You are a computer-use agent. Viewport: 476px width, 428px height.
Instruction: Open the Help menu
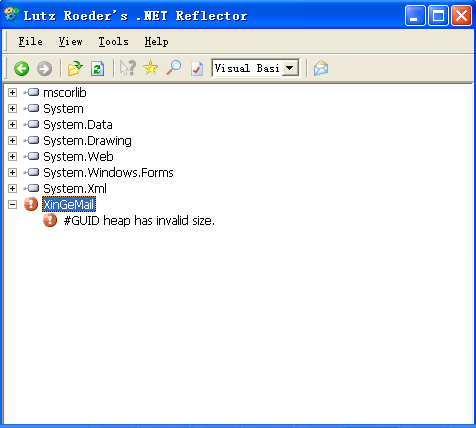pos(156,41)
